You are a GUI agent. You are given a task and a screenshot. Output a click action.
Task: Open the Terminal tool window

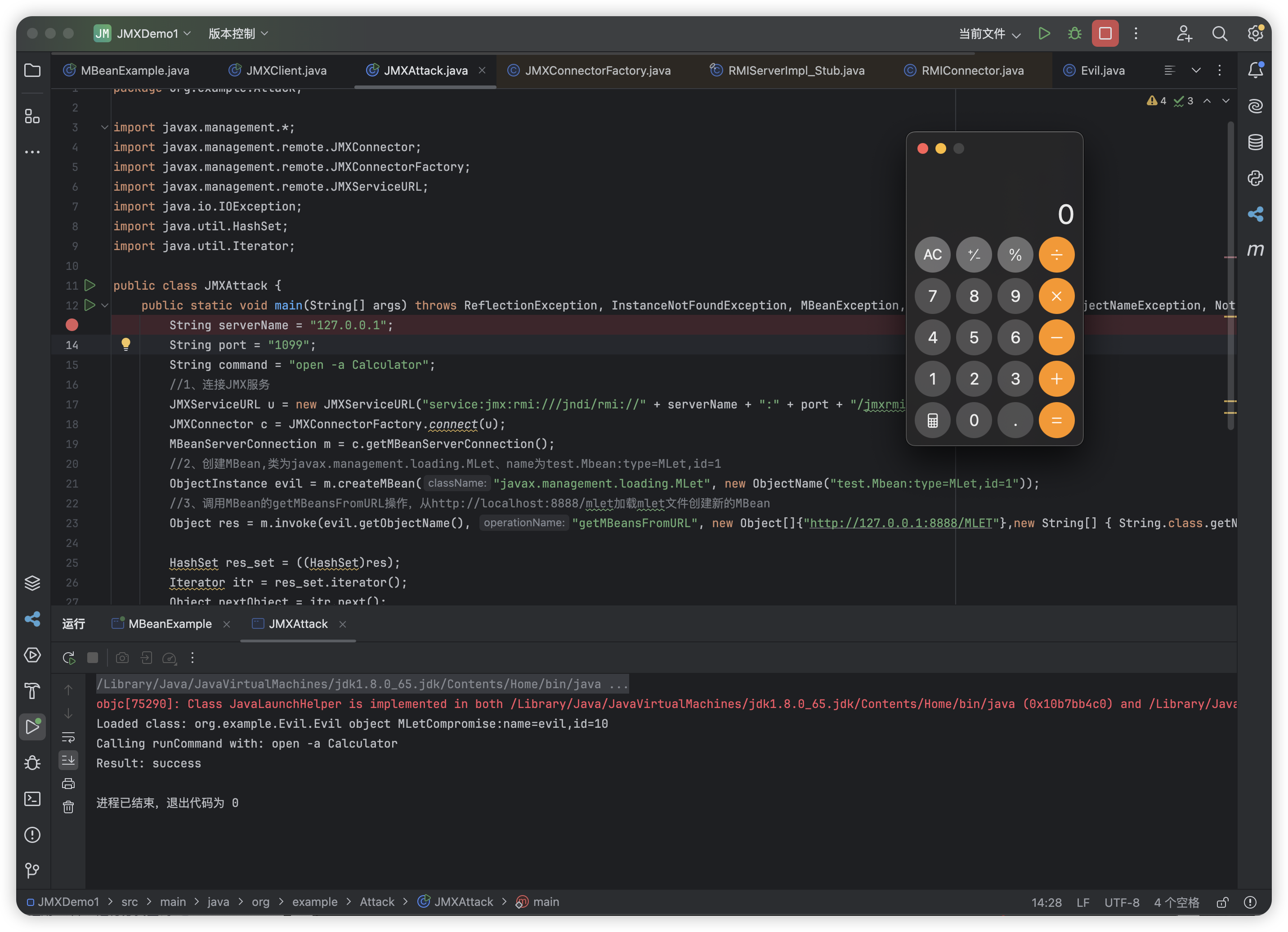click(x=32, y=799)
